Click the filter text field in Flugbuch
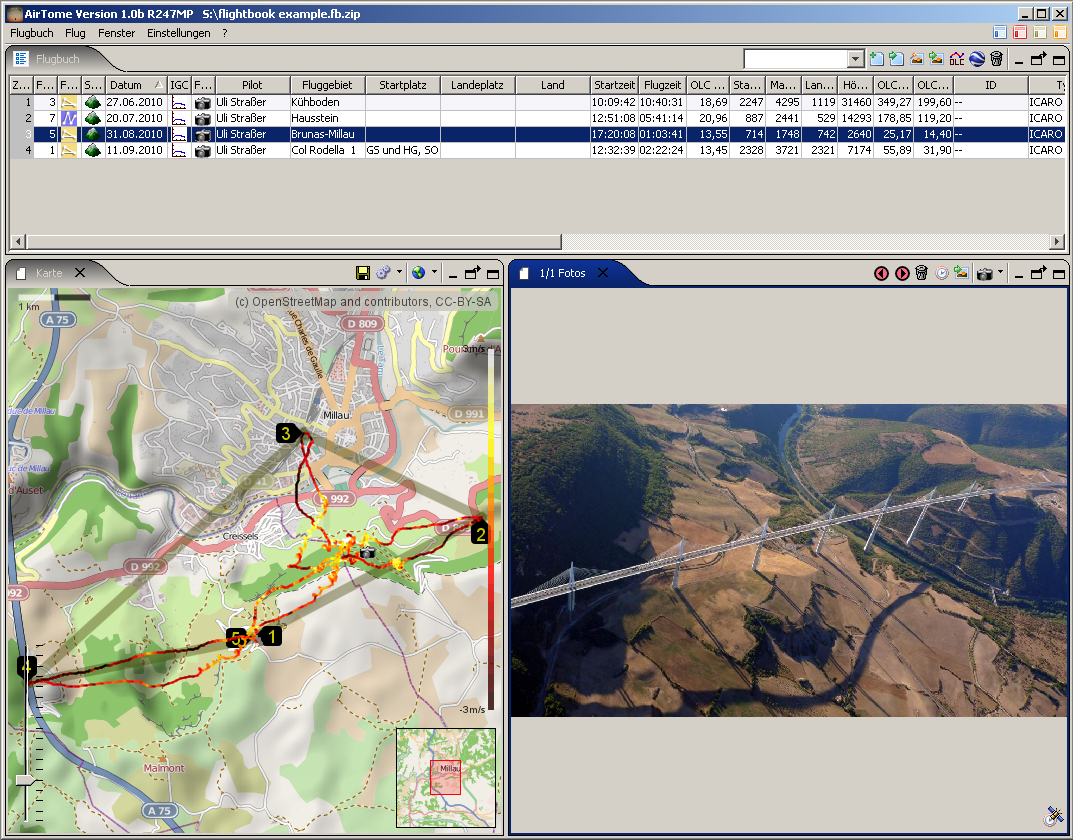The width and height of the screenshot is (1073, 840). pyautogui.click(x=796, y=60)
